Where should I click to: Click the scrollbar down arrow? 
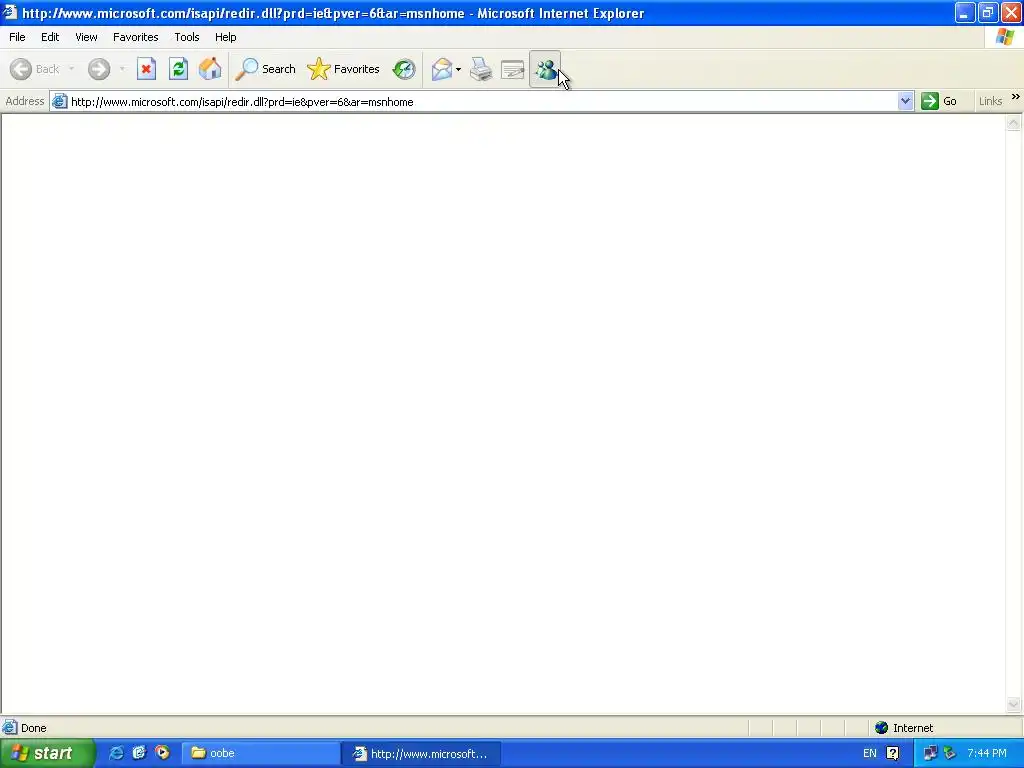pyautogui.click(x=1014, y=704)
